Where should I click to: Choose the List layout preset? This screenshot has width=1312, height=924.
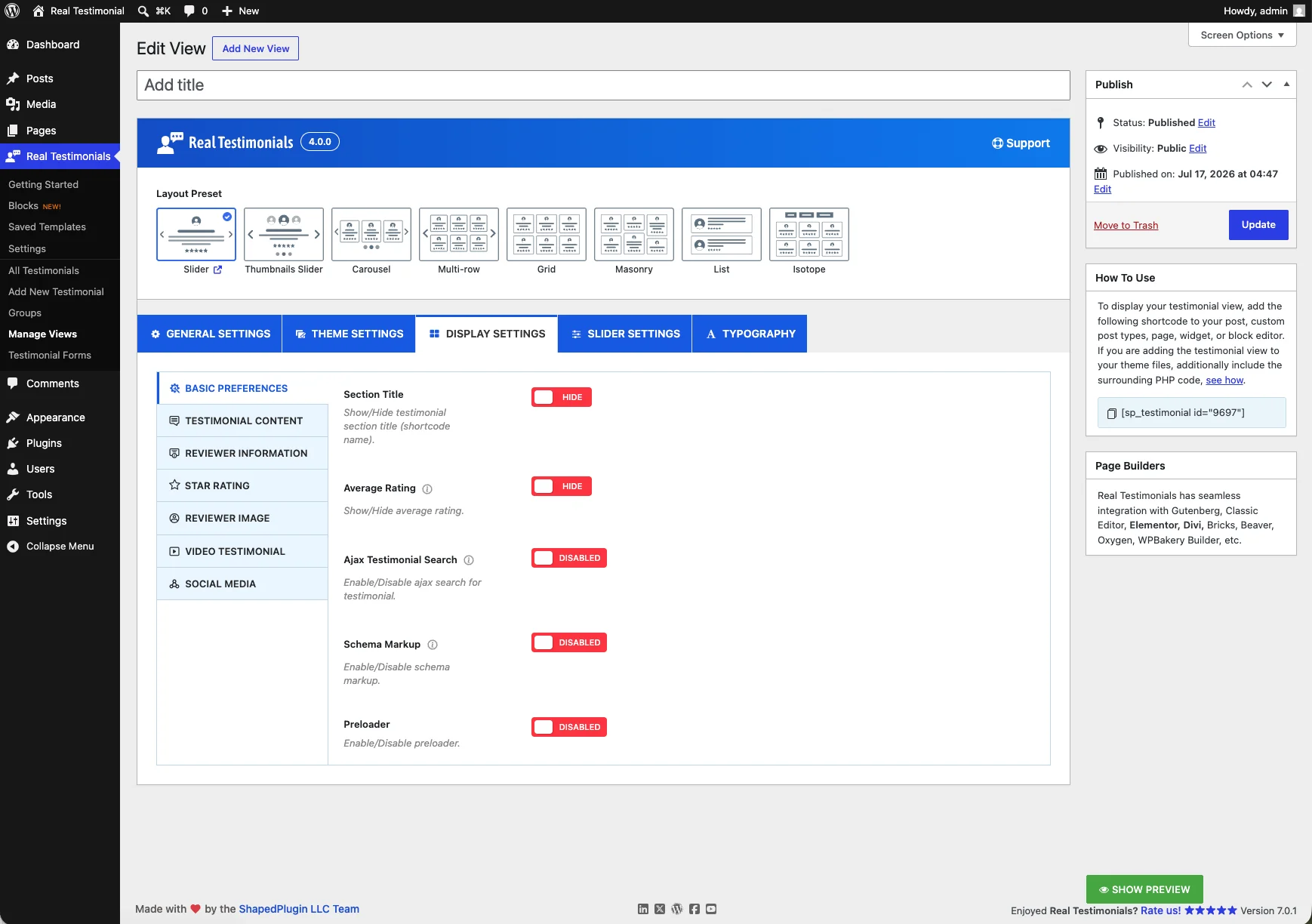click(722, 234)
